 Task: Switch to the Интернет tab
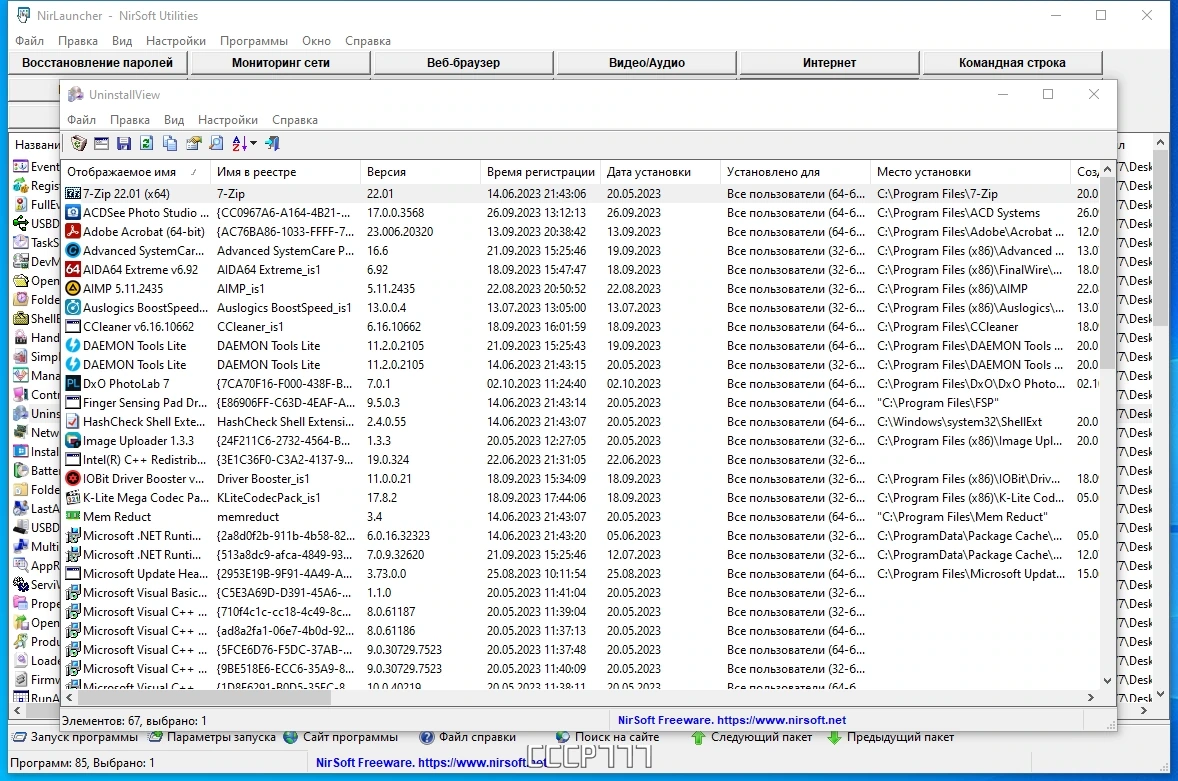click(829, 63)
